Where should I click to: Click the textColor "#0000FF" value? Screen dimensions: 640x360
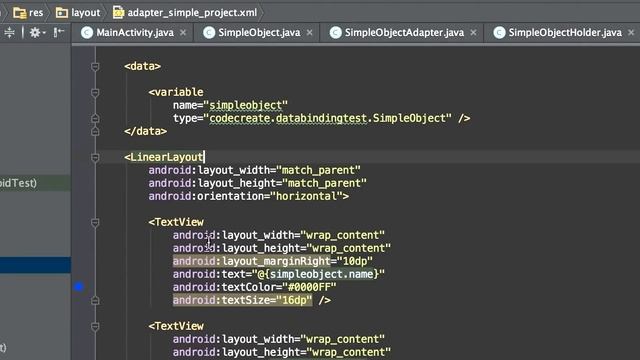(309, 287)
